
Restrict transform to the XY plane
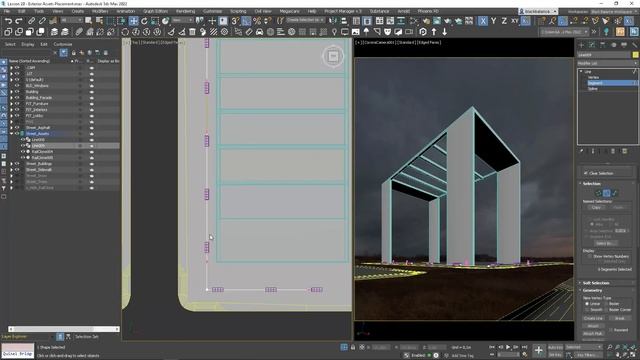coord(515,21)
